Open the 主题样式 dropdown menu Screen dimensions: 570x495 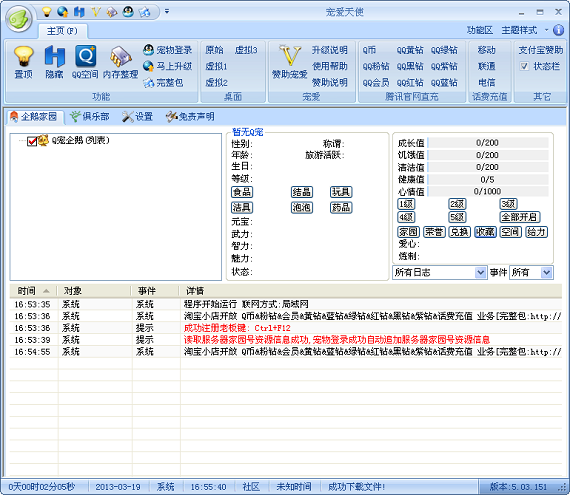pyautogui.click(x=525, y=31)
